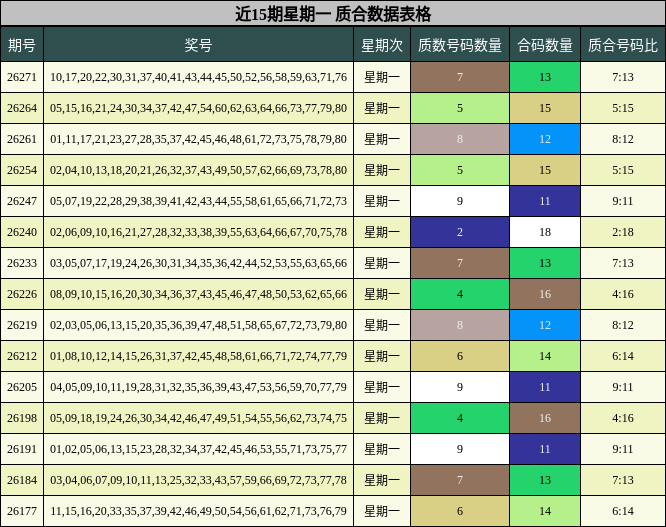Click the winning numbers for issue 26240
666x527 pixels.
pos(198,232)
